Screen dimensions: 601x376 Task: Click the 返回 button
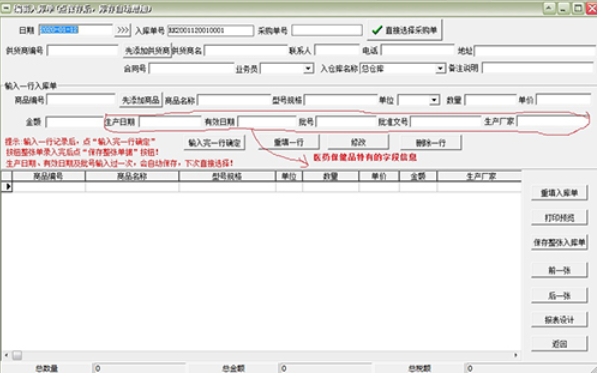(x=559, y=344)
